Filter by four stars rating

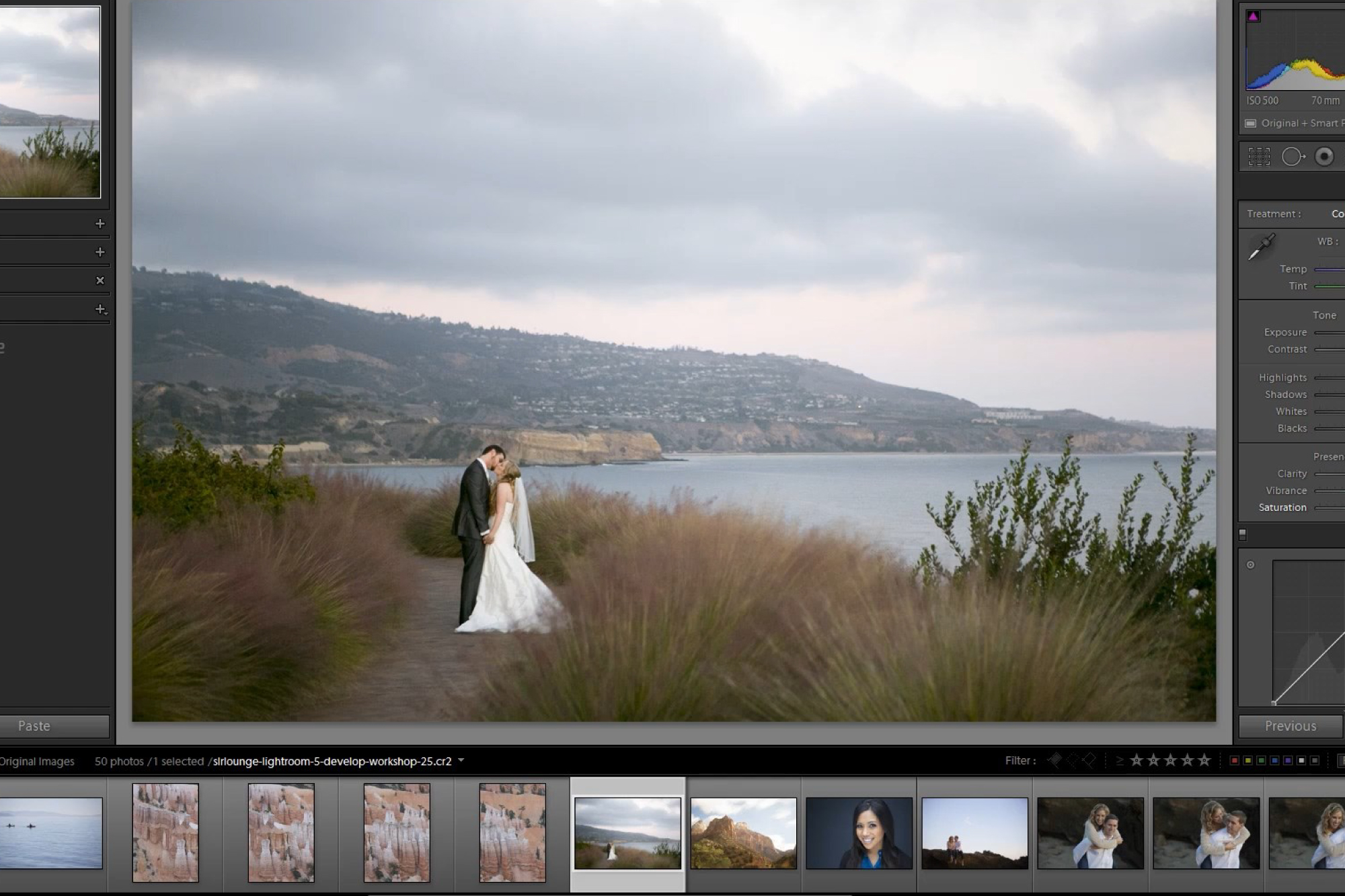coord(1187,760)
